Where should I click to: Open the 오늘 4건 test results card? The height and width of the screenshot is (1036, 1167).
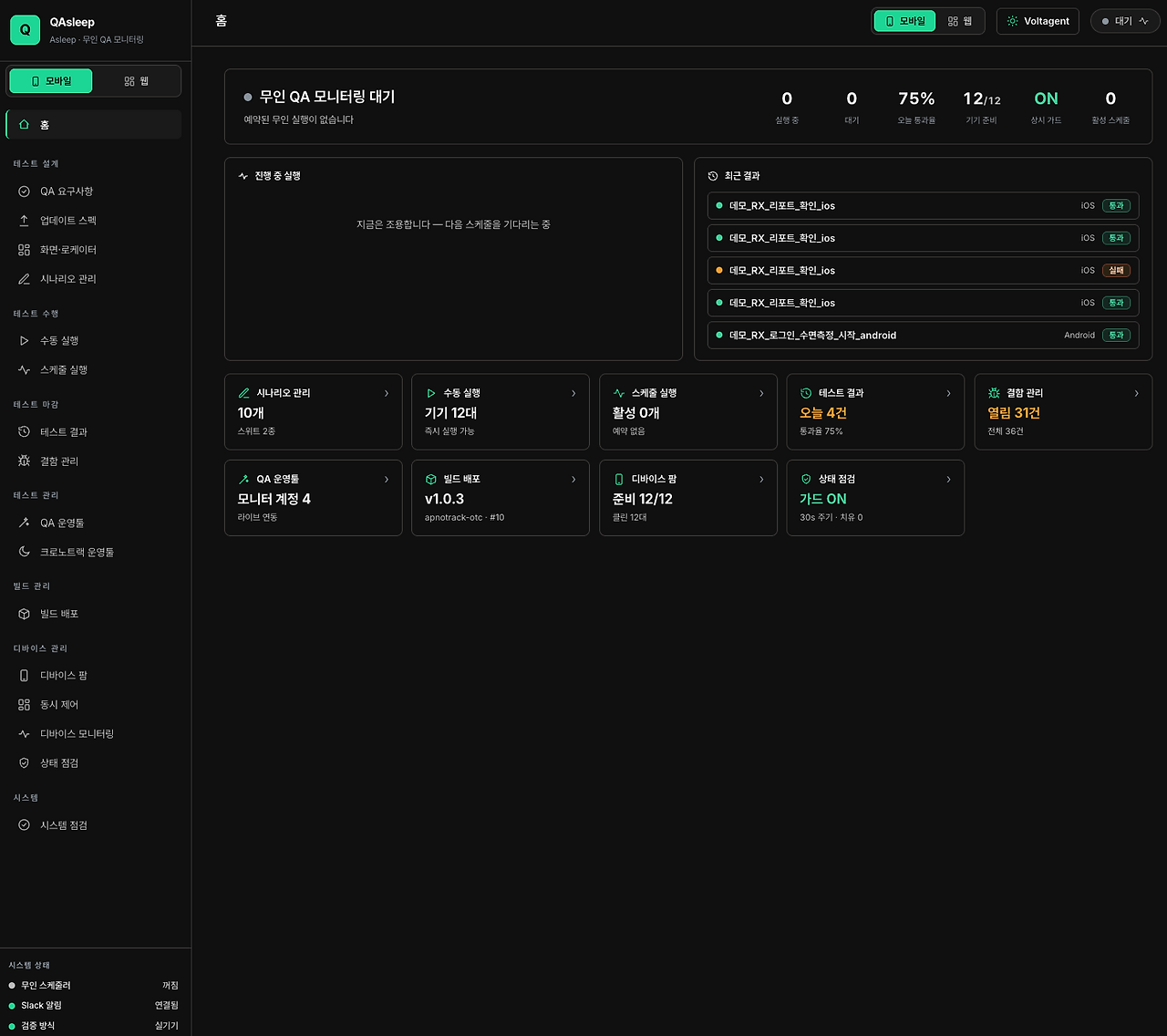point(875,412)
